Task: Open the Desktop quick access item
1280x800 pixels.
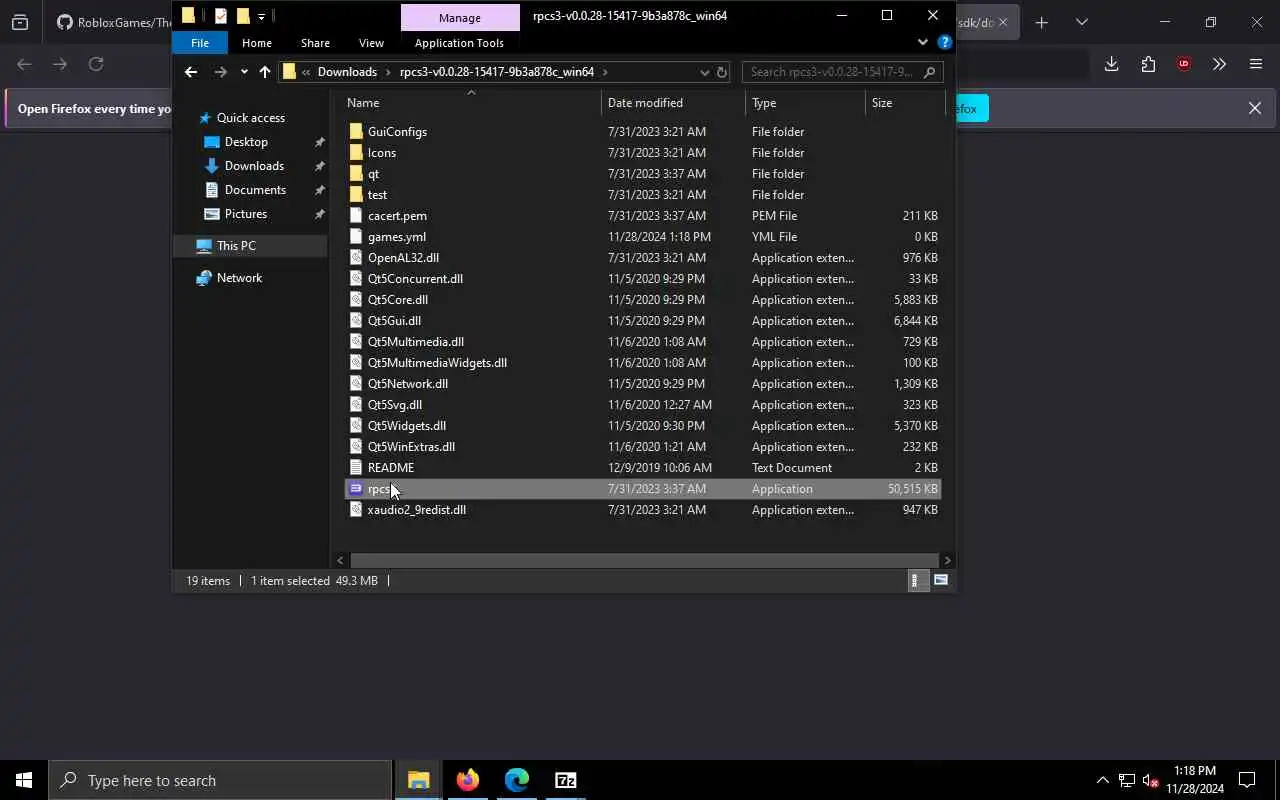Action: pos(246,142)
